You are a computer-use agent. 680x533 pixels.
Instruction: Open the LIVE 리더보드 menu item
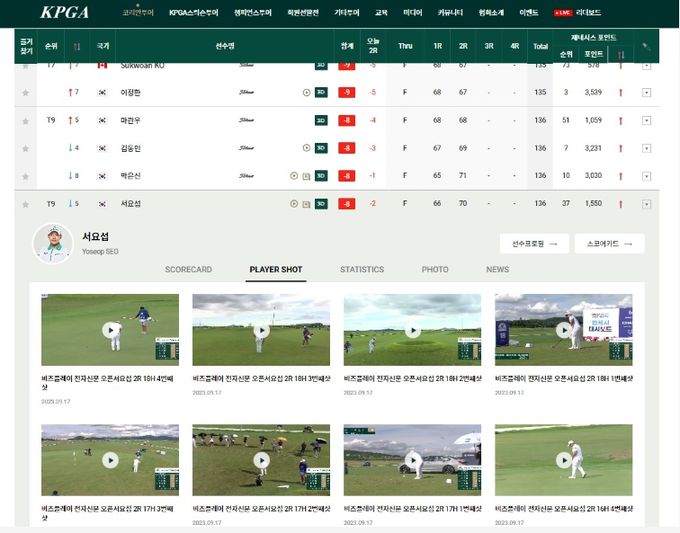(577, 13)
